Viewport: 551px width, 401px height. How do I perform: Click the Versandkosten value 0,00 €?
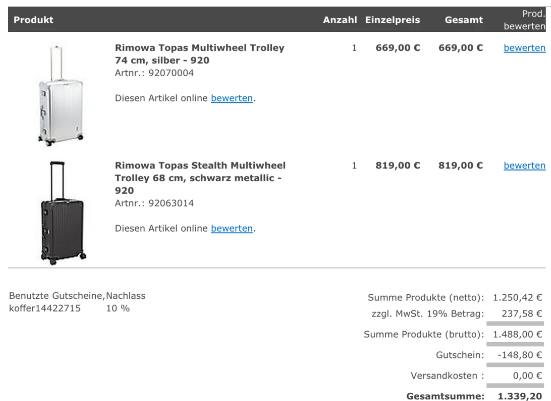coord(527,376)
